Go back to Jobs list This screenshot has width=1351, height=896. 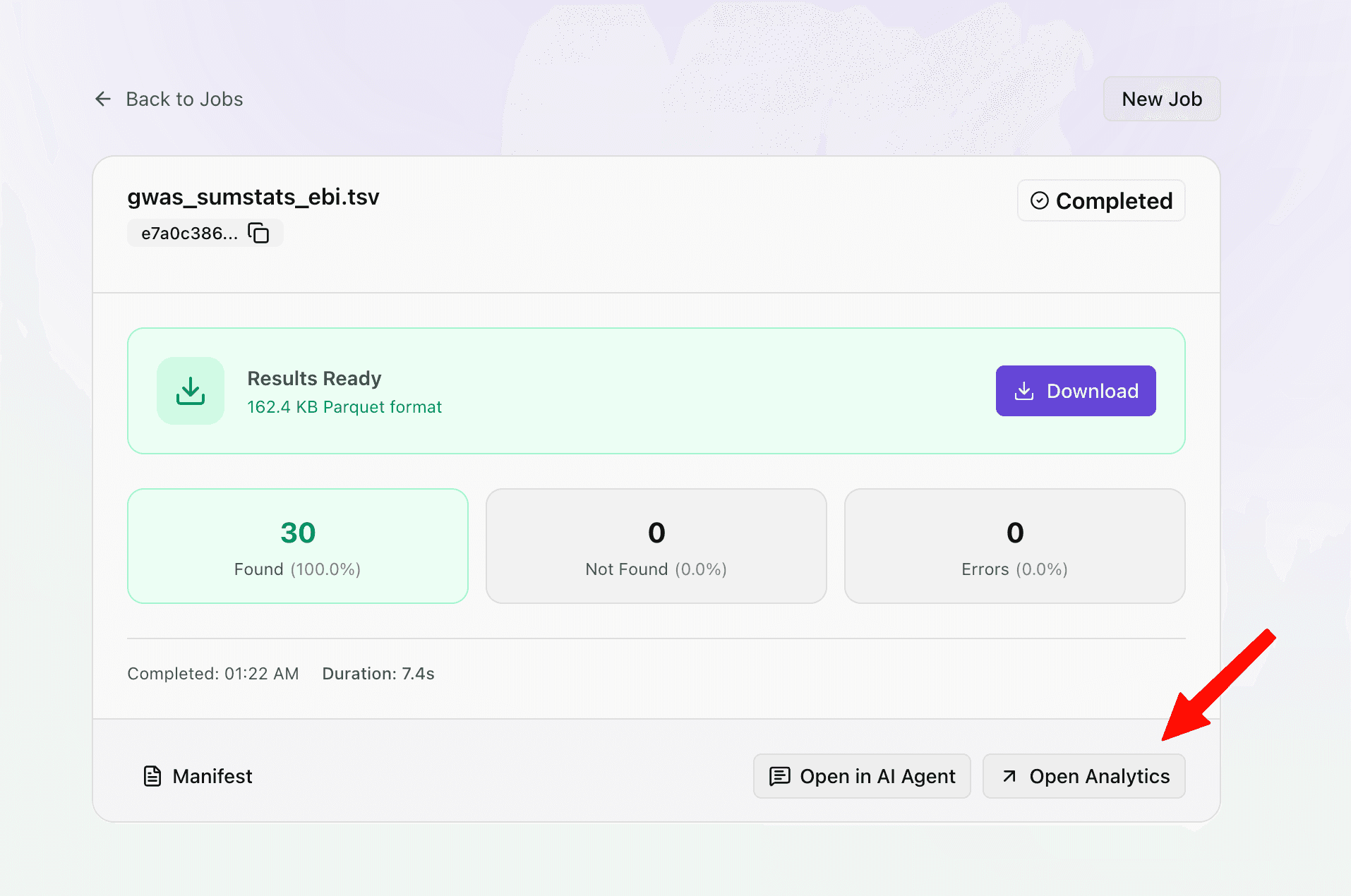[x=169, y=99]
